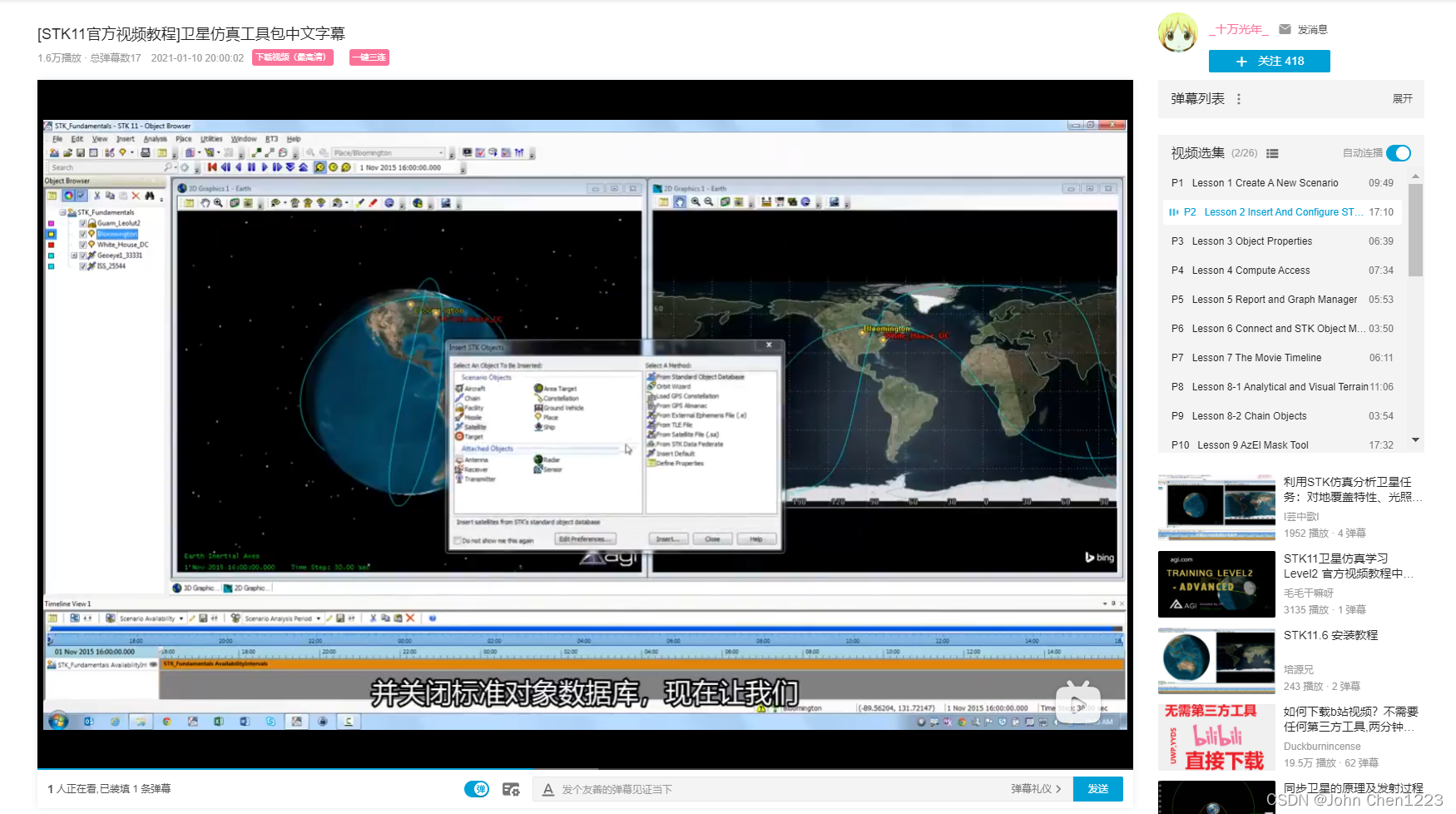Open 如何下载b站视频 recommended video thumbnail
This screenshot has height=814, width=1456.
1216,737
